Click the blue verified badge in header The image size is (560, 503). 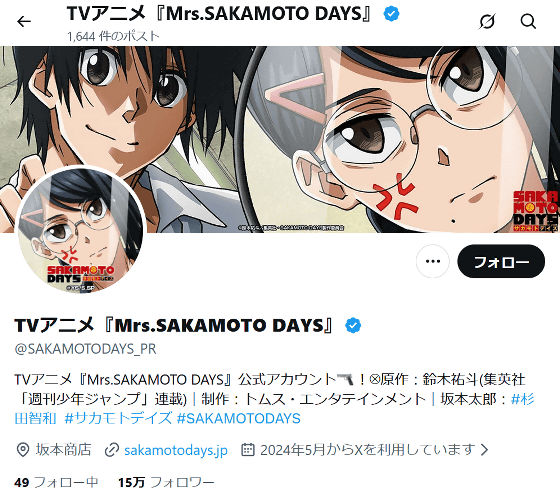391,14
